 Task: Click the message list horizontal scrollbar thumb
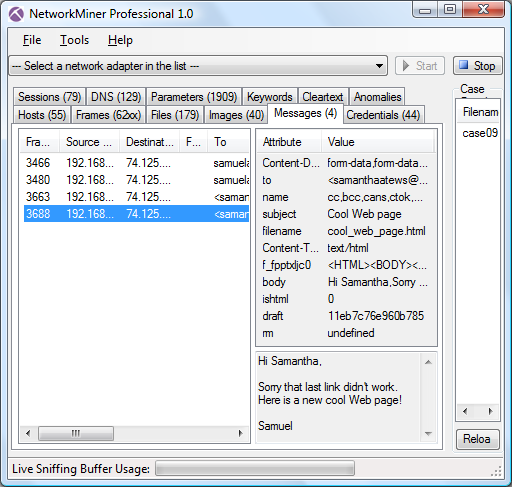[76, 433]
